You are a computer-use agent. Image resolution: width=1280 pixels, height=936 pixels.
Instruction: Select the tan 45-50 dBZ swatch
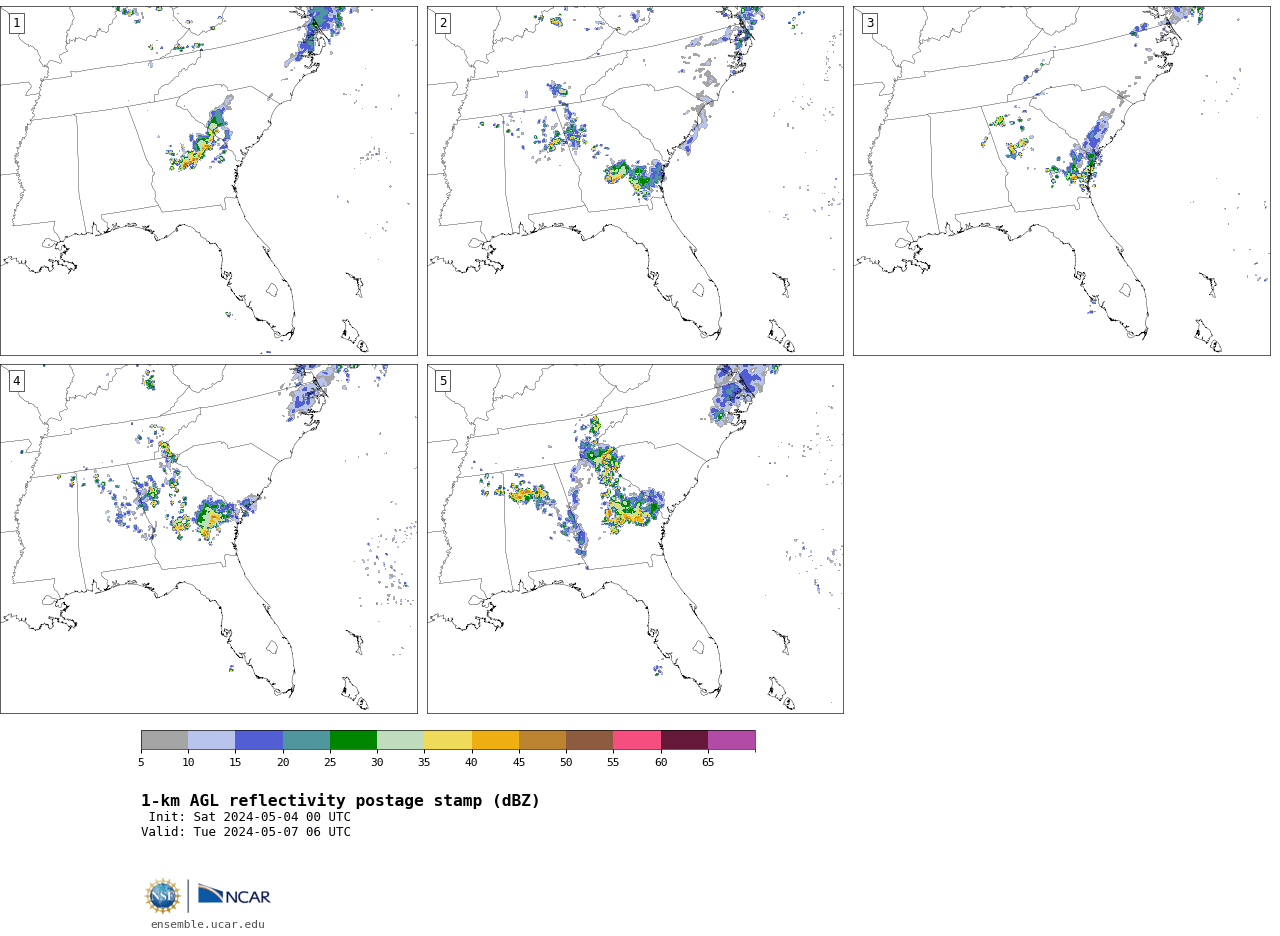(x=542, y=740)
